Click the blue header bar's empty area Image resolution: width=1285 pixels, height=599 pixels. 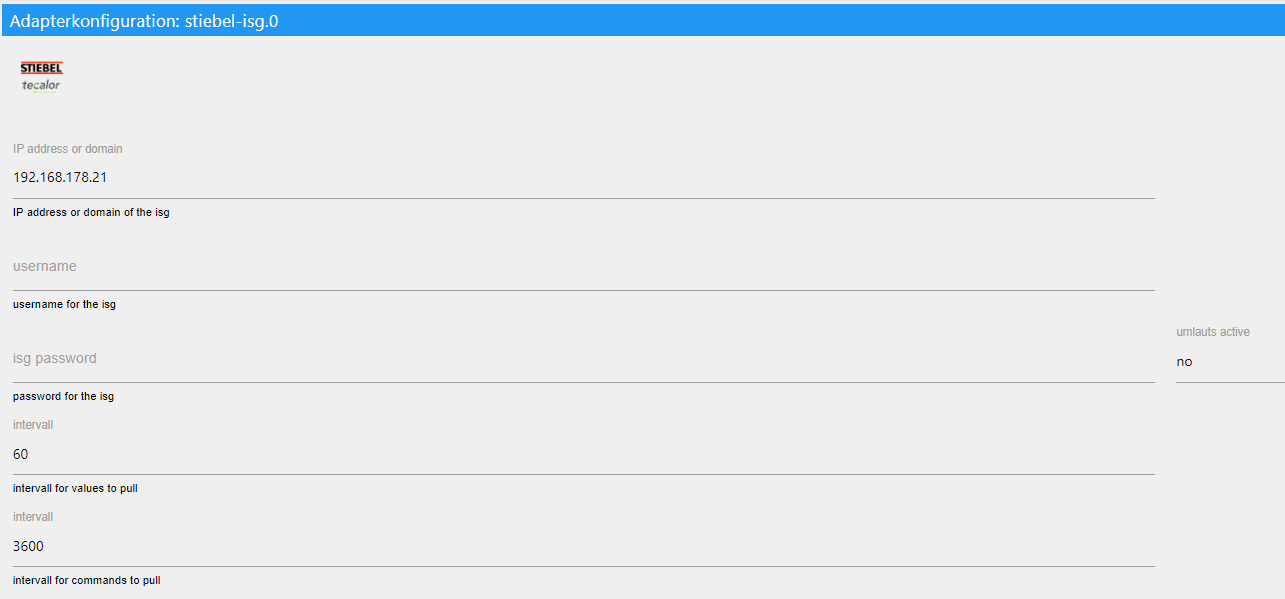click(x=780, y=21)
